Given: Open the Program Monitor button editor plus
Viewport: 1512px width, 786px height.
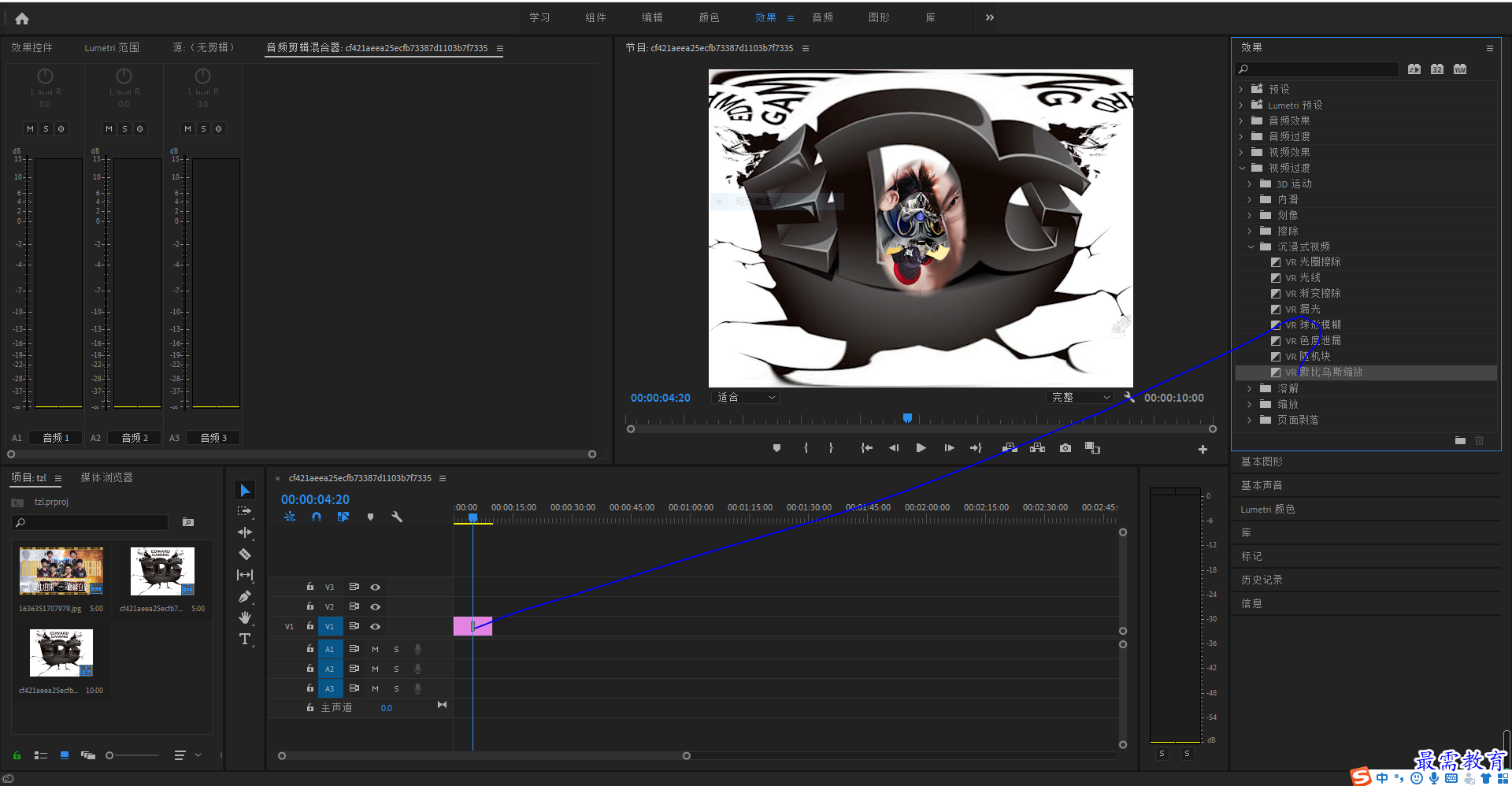Looking at the screenshot, I should (1203, 449).
